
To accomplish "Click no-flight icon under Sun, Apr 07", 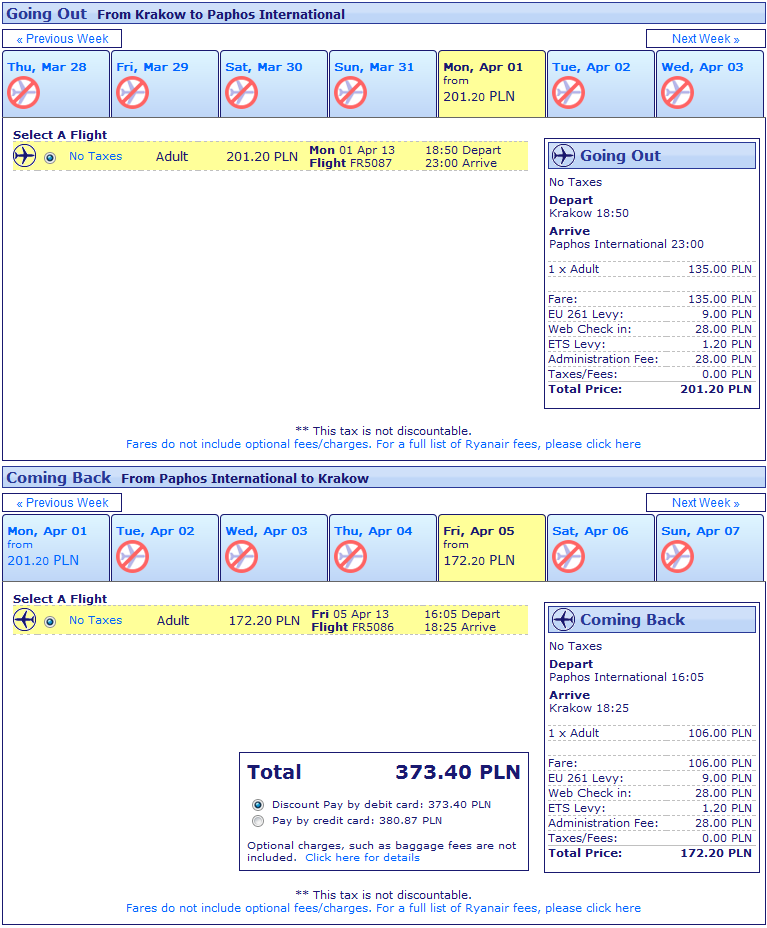I will (677, 557).
